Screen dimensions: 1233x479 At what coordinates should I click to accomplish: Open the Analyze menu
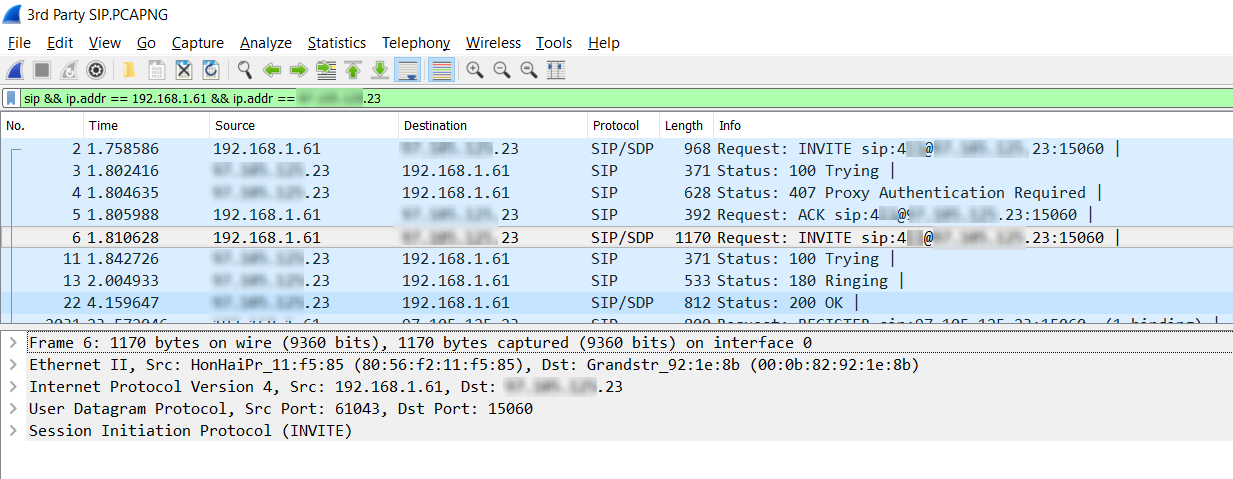coord(266,43)
